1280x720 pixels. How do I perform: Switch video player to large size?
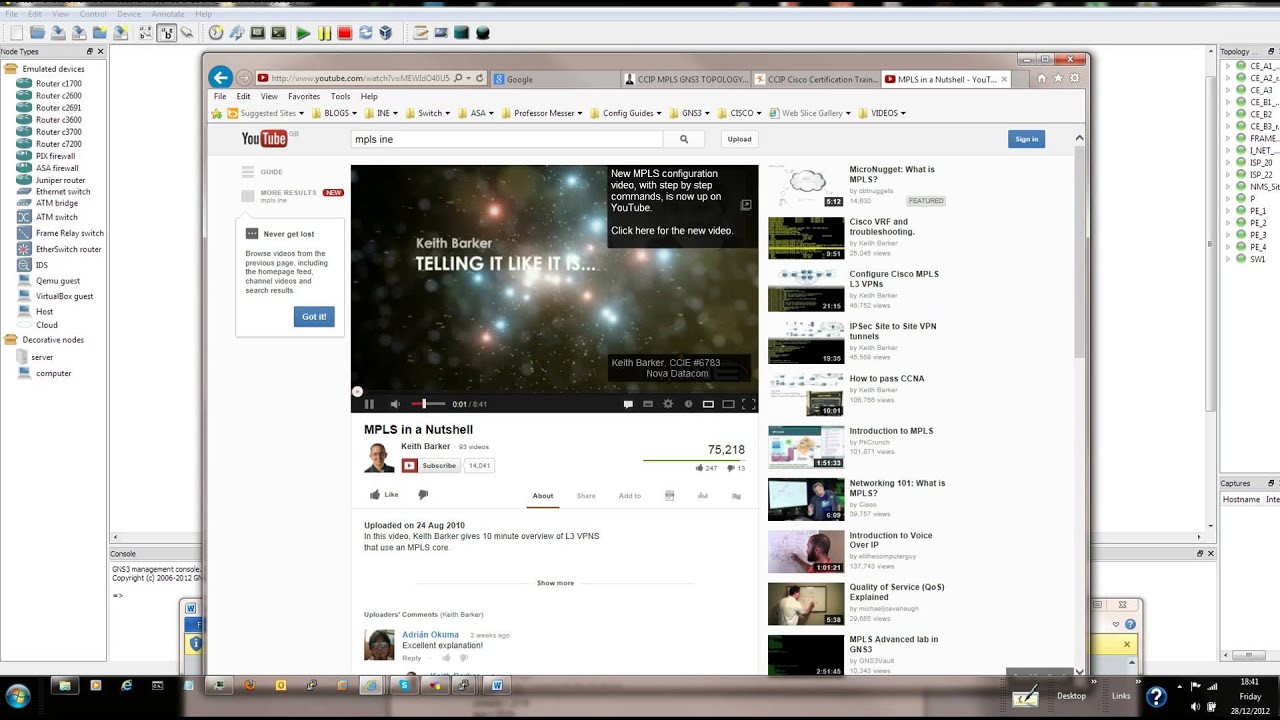tap(728, 404)
